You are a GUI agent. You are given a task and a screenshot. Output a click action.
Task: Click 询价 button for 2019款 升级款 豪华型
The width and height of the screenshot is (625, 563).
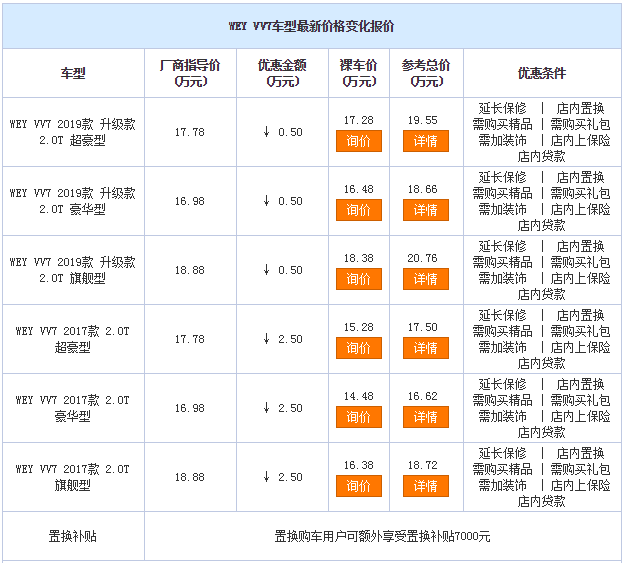(359, 210)
